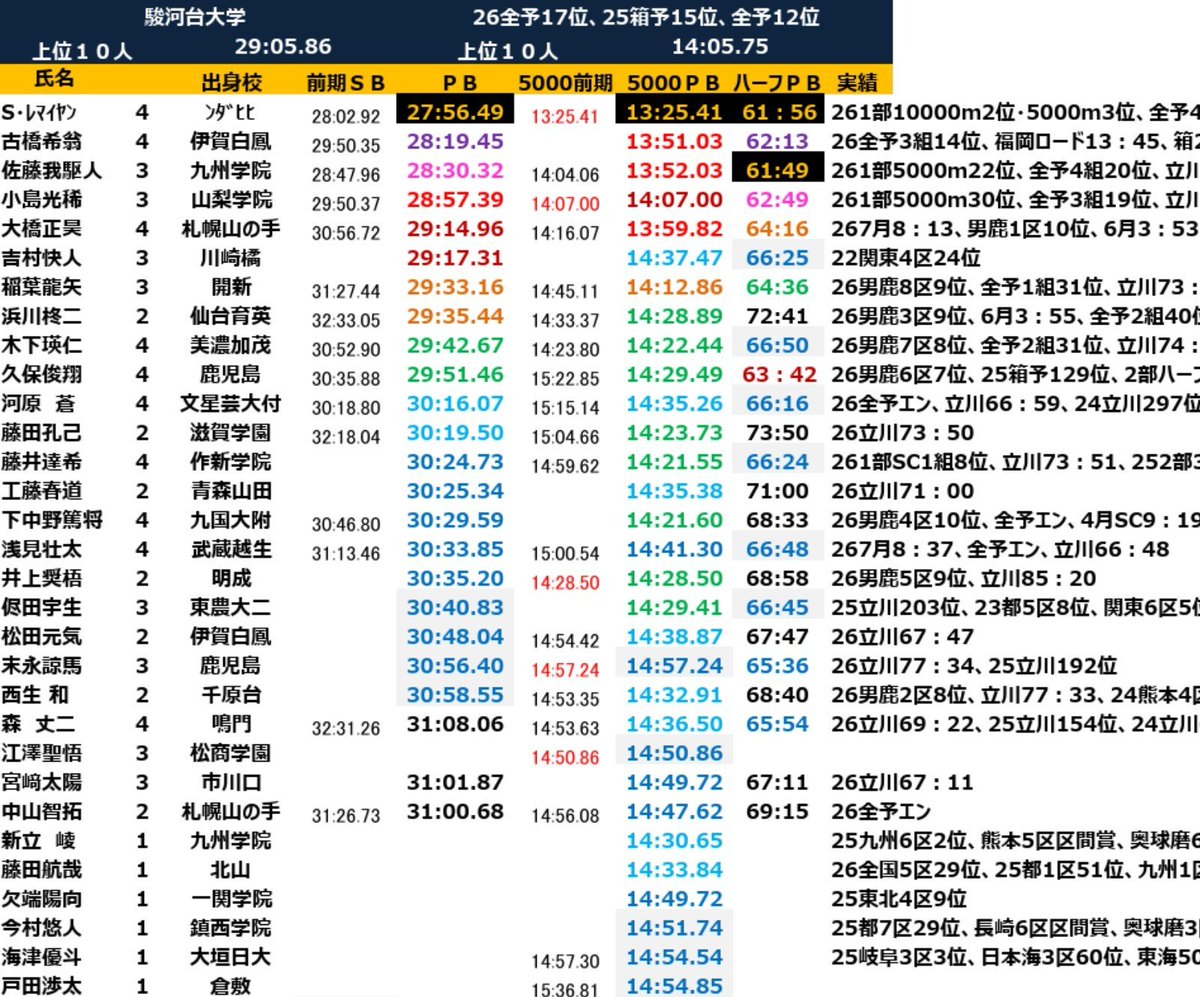1200x997 pixels.
Task: Select the 72:41 half PB cell
Action: click(x=777, y=316)
